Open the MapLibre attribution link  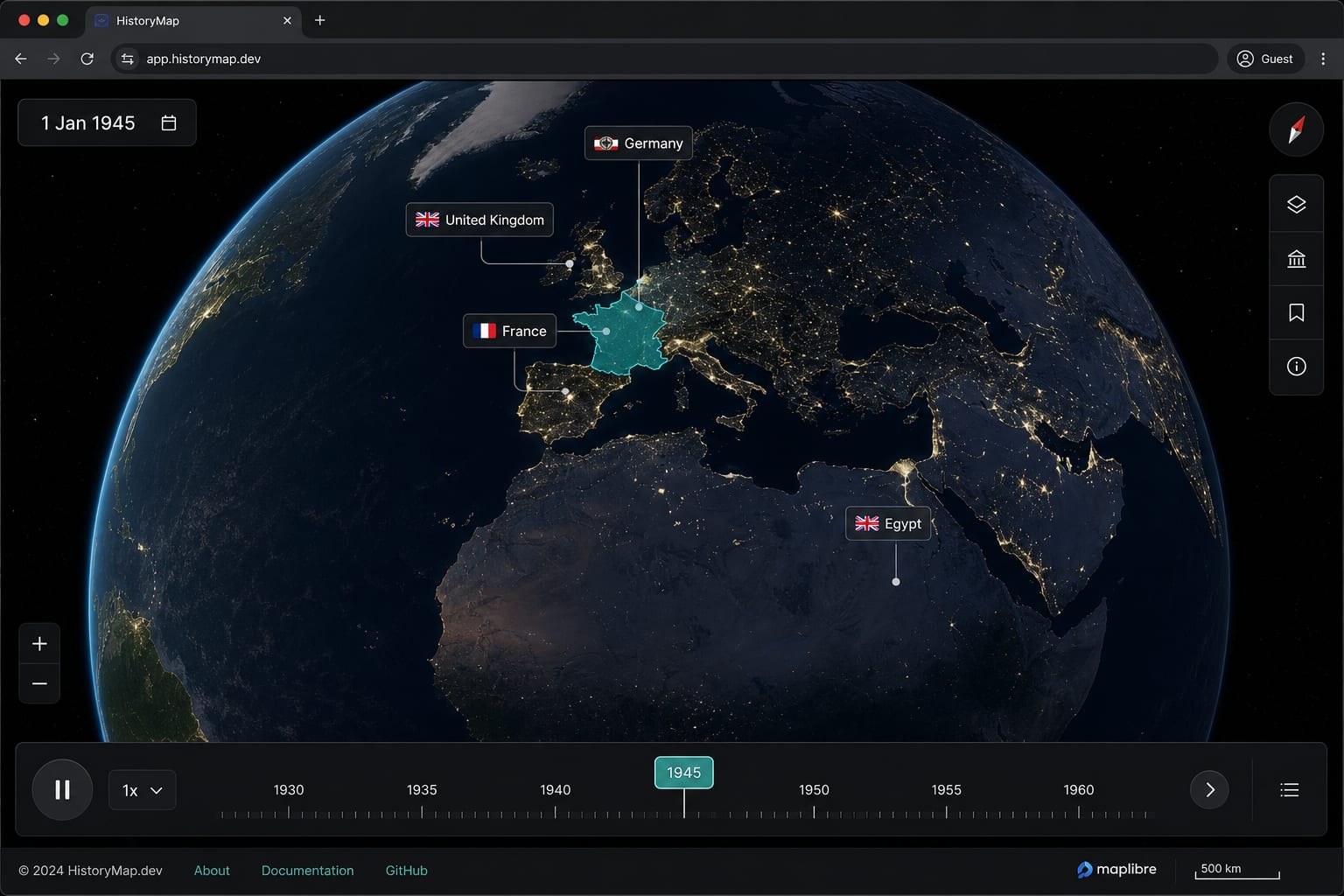(1116, 870)
